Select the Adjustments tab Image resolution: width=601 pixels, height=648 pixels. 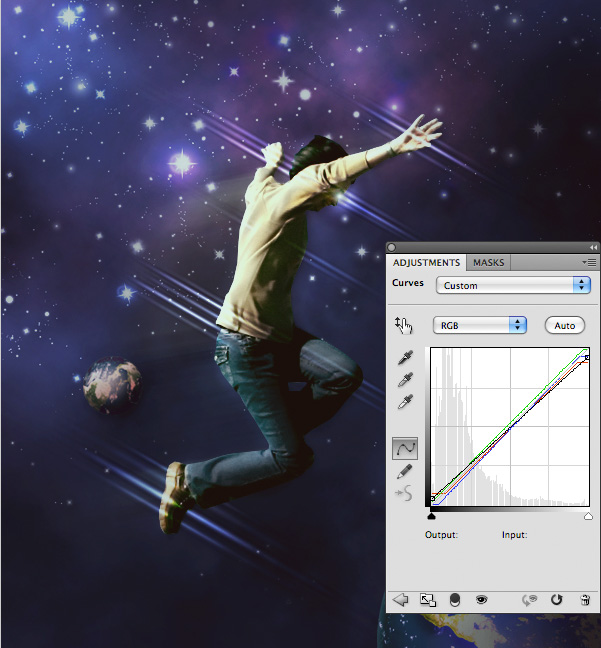[426, 262]
